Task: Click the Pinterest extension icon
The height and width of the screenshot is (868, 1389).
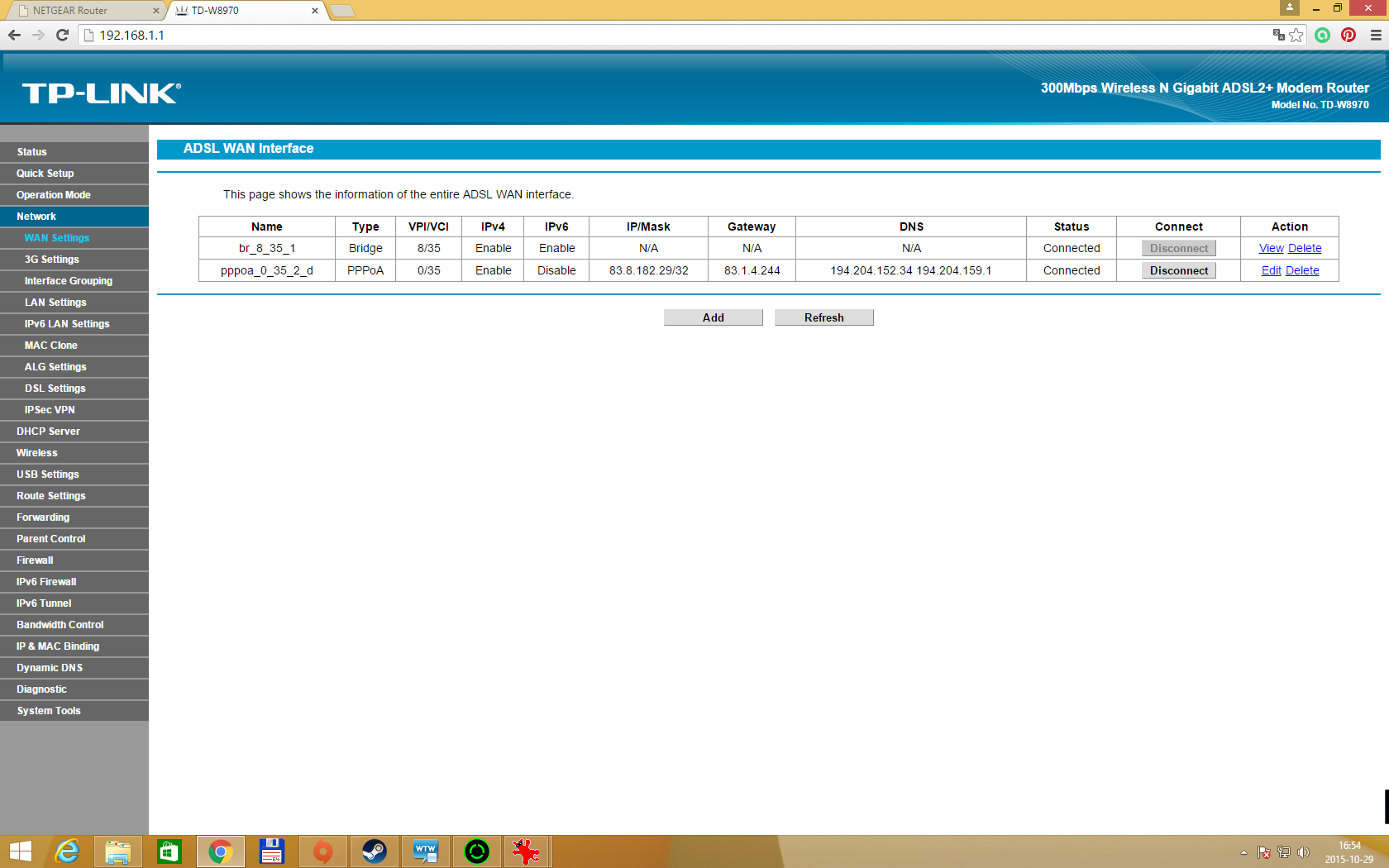Action: tap(1348, 35)
